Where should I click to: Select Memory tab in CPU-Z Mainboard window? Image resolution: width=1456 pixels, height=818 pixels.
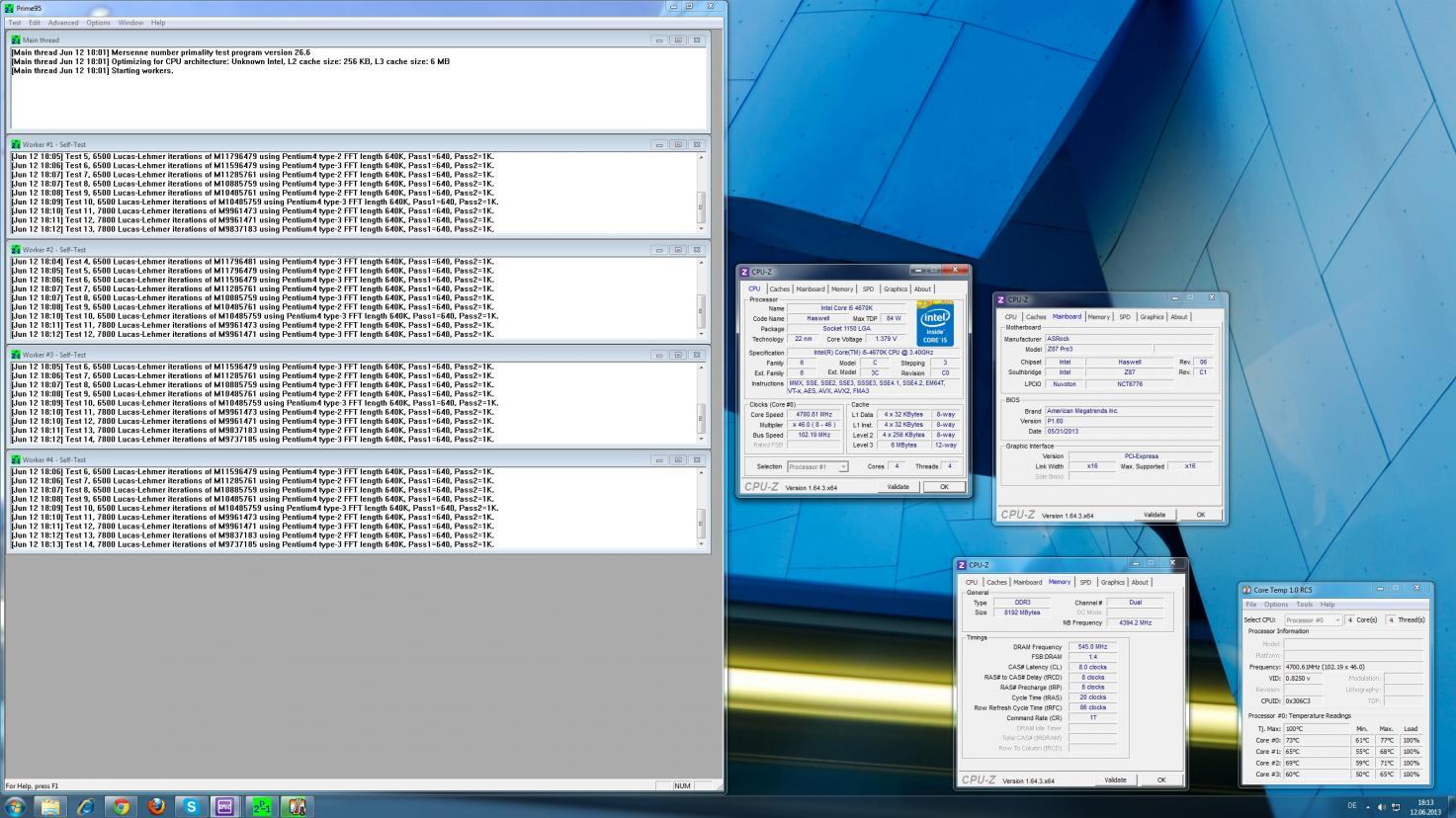coord(1098,317)
